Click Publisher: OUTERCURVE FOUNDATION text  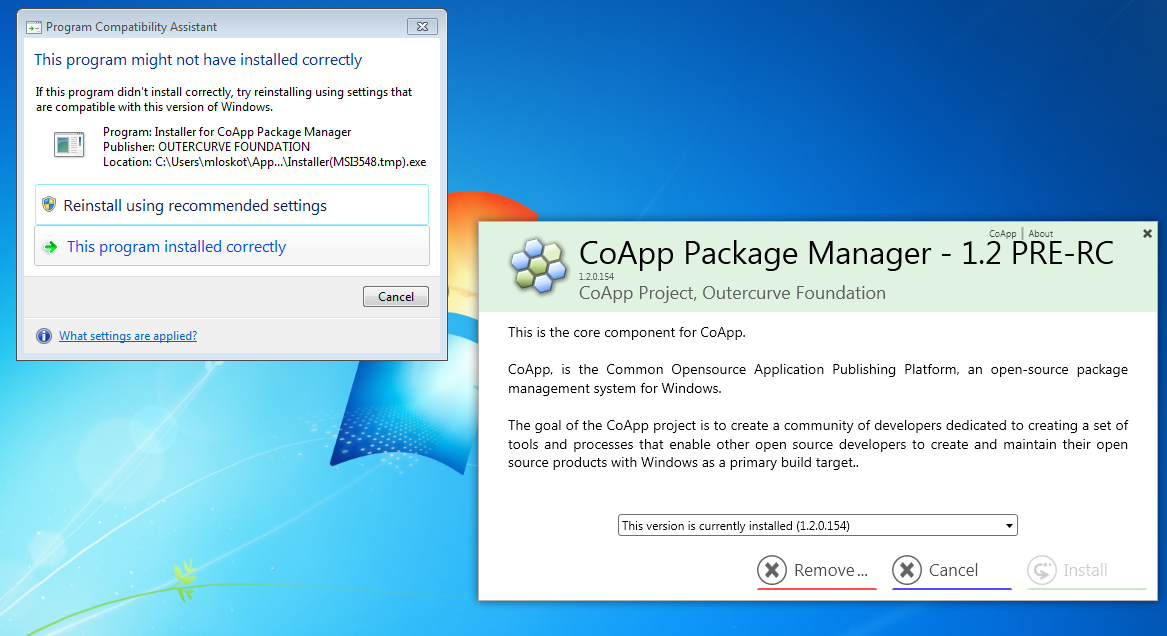tap(206, 147)
